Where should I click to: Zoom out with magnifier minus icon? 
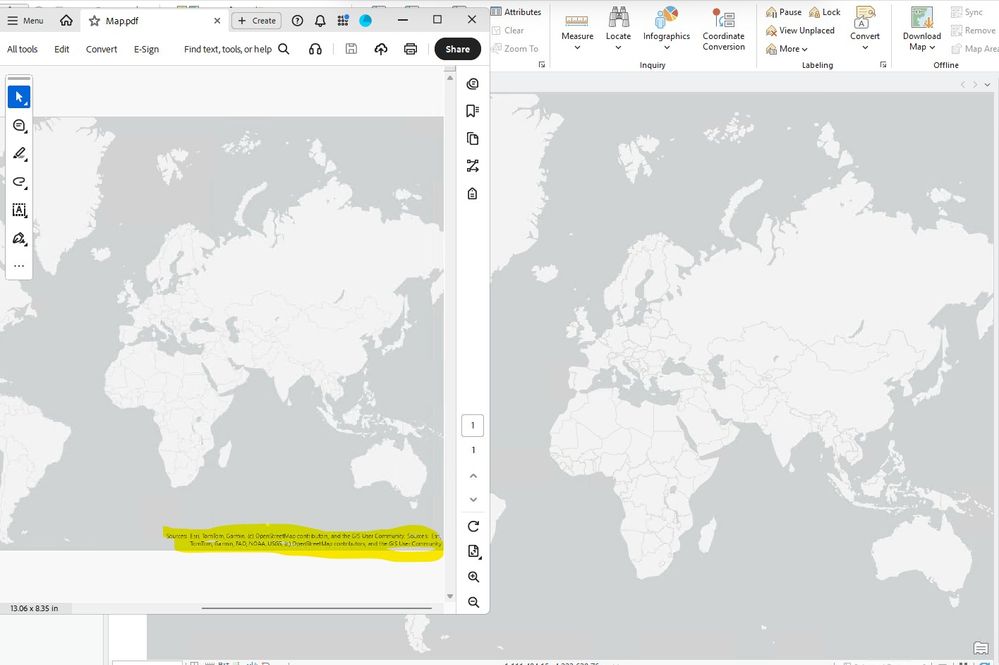coord(473,602)
